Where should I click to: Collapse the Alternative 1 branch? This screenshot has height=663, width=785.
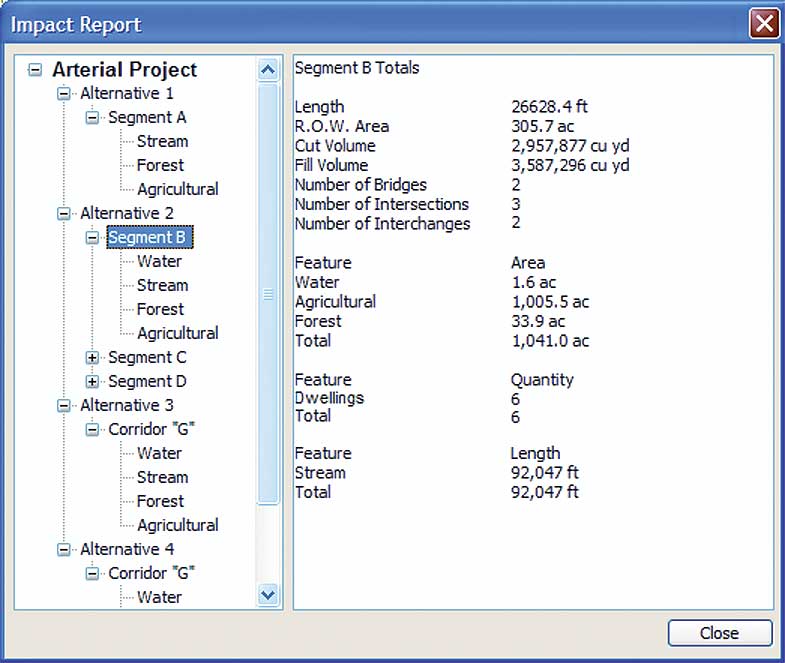(x=64, y=94)
